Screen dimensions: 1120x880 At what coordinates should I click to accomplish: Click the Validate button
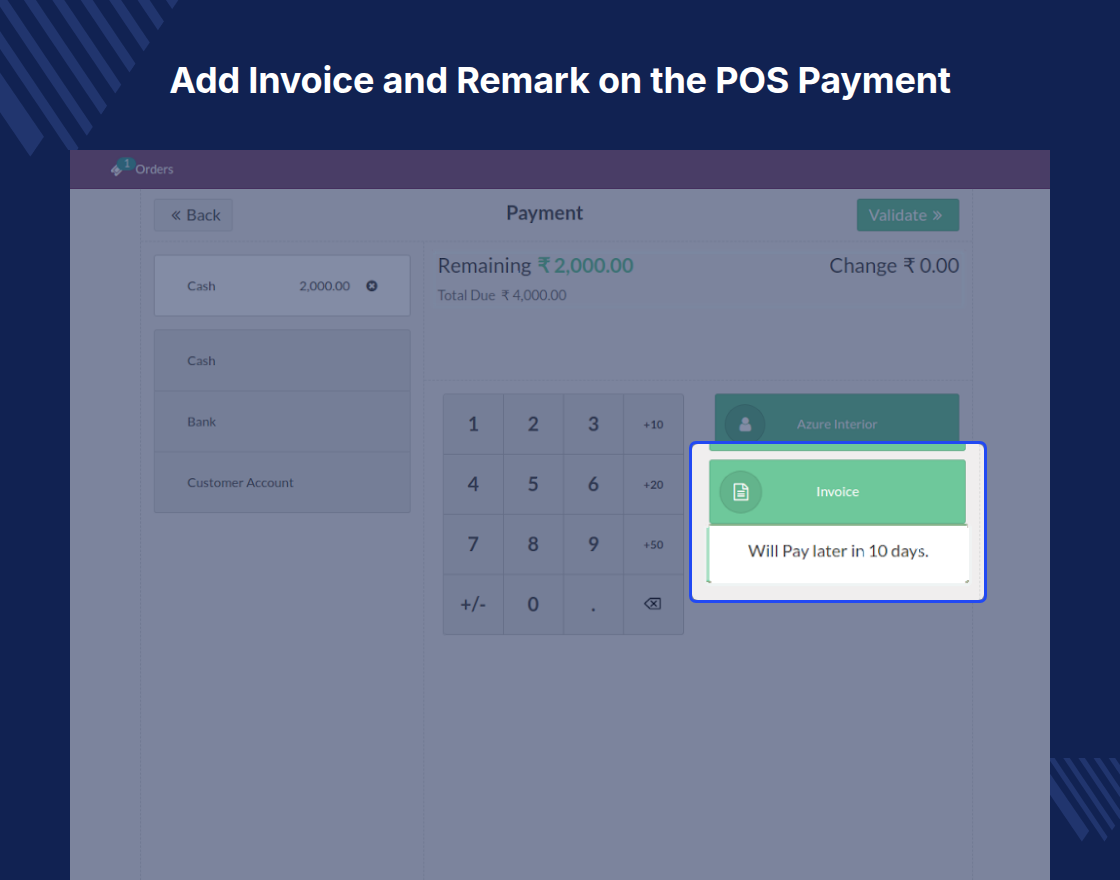click(x=908, y=215)
